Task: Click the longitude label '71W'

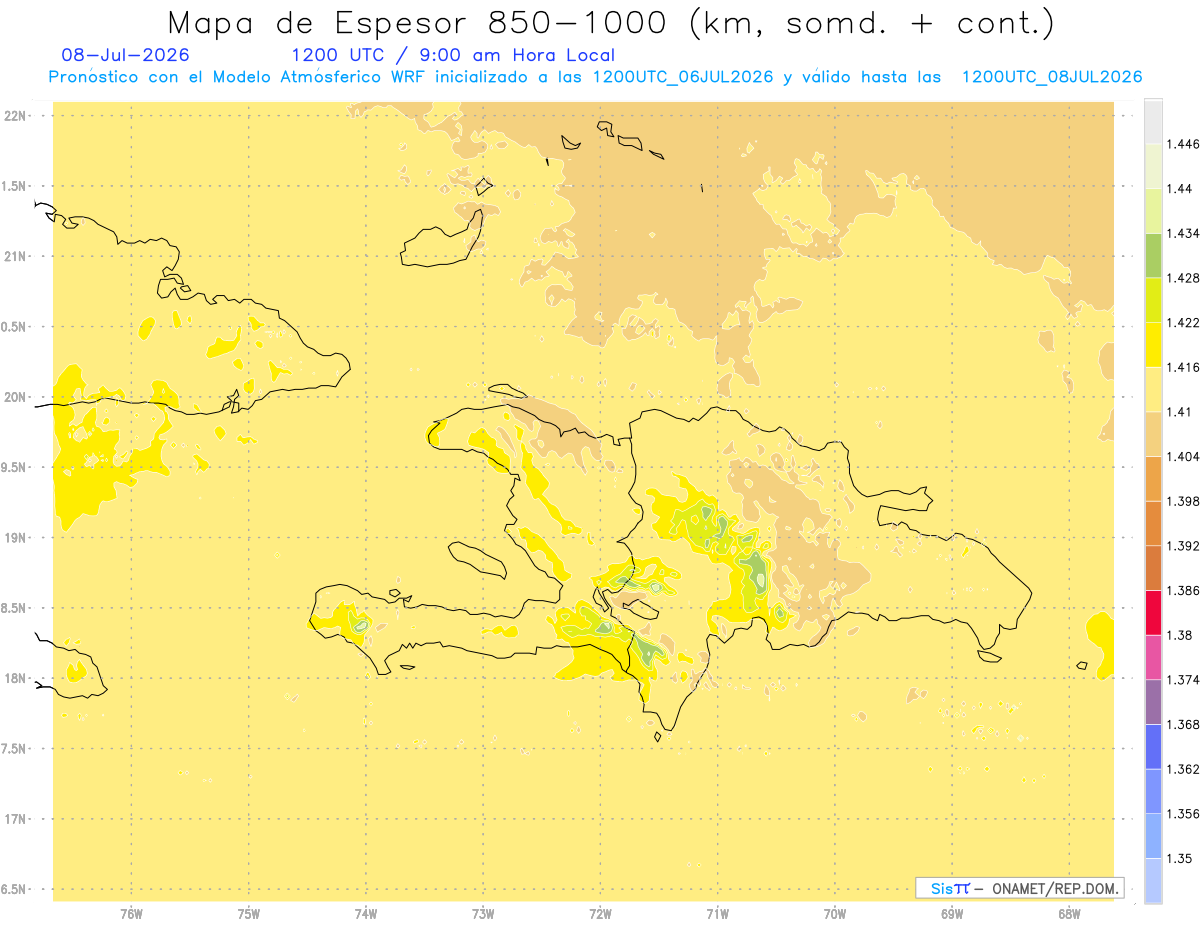Action: coord(717,913)
